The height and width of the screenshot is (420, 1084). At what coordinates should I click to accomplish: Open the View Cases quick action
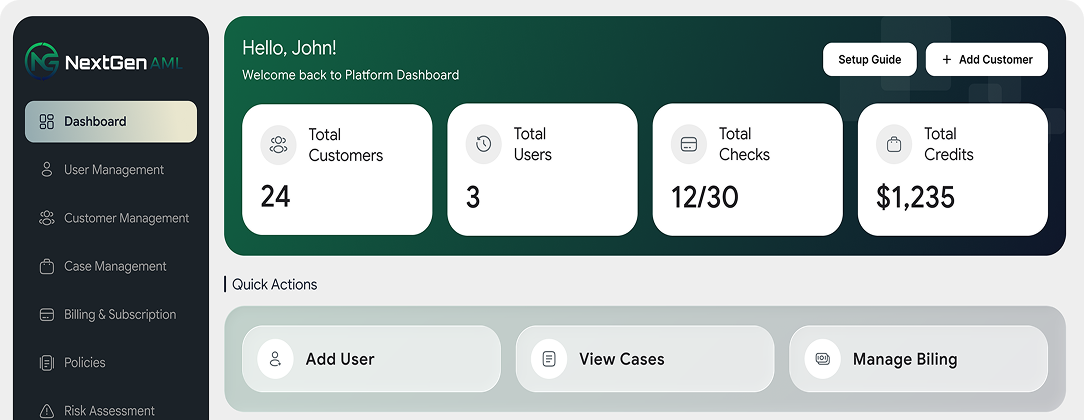[645, 359]
